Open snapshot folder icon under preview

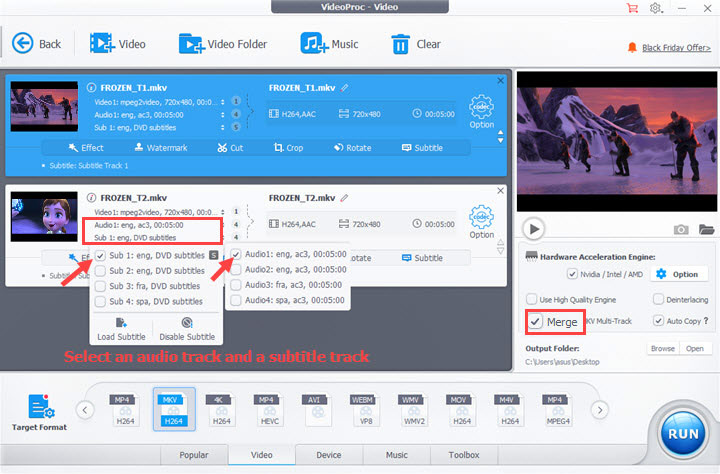pyautogui.click(x=706, y=229)
